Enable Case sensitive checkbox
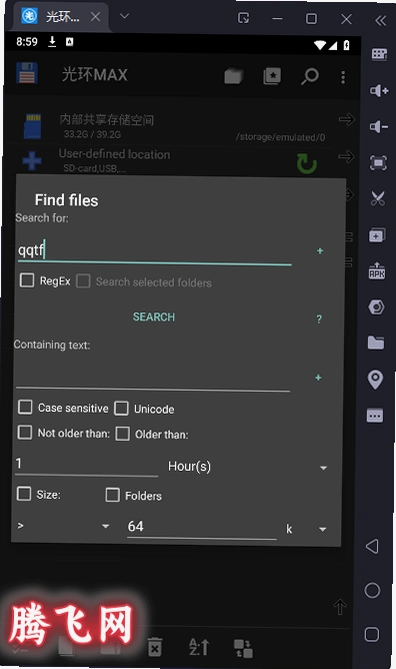The height and width of the screenshot is (669, 396). coord(25,407)
